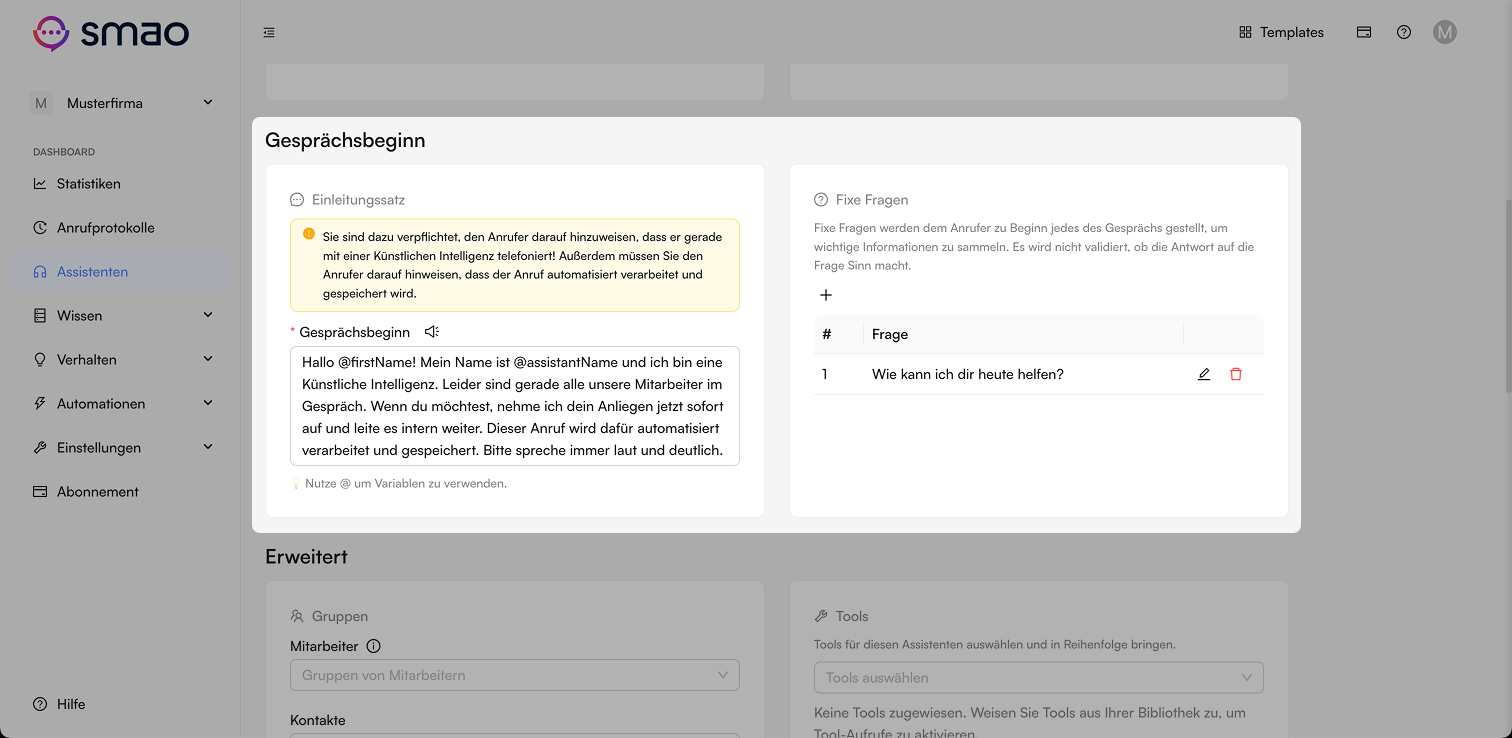The height and width of the screenshot is (738, 1512).
Task: Play Gesprächsbeginn audio with the speaker icon
Action: click(x=431, y=332)
